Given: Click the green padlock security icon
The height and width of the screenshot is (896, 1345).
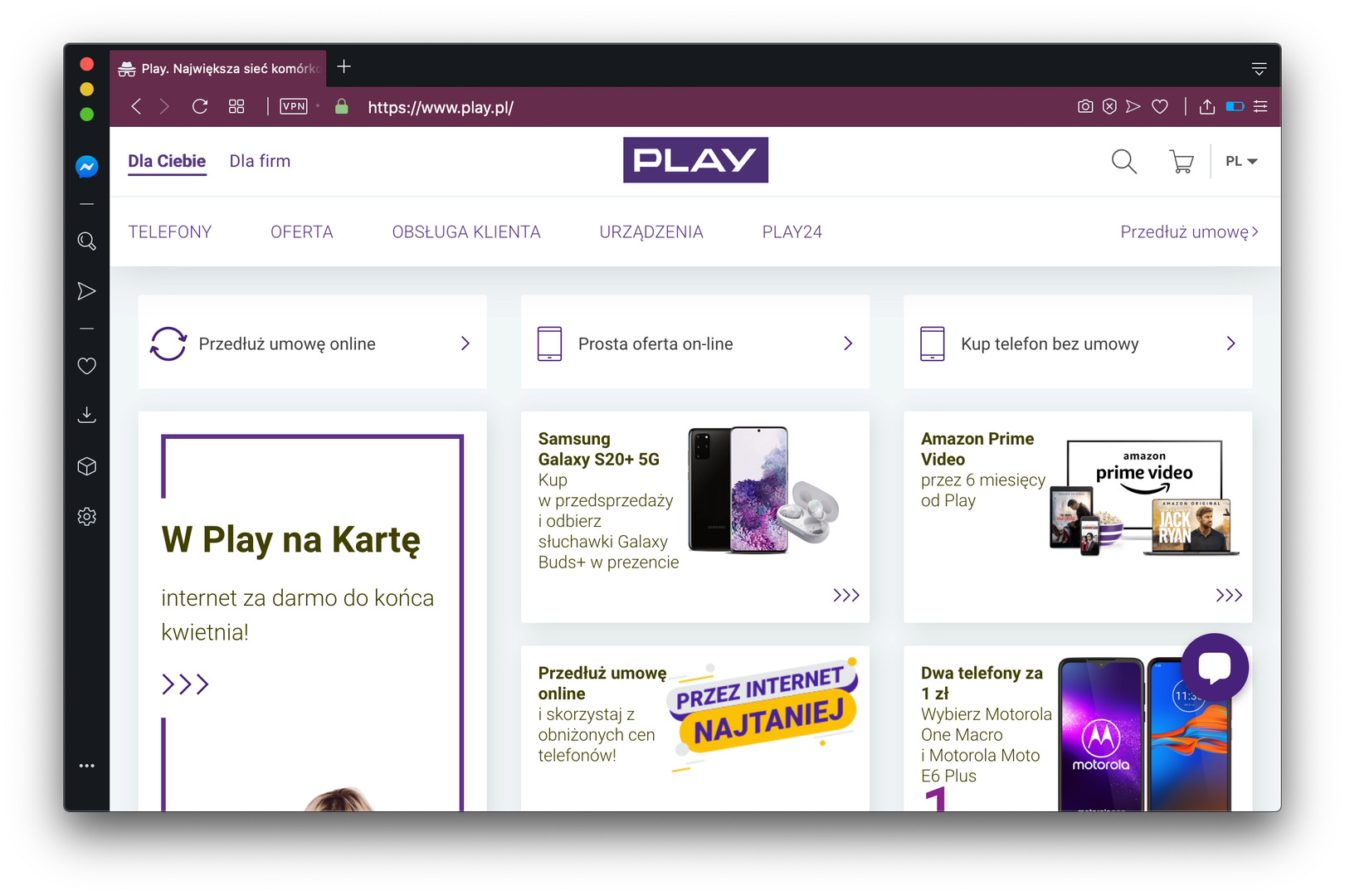Looking at the screenshot, I should click(341, 106).
